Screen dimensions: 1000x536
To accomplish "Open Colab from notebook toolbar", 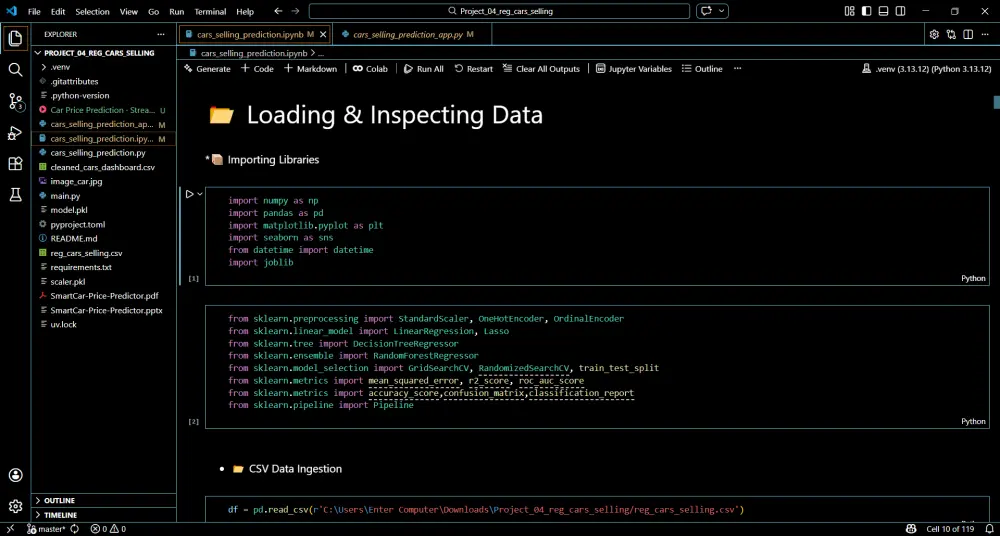I will pos(370,68).
